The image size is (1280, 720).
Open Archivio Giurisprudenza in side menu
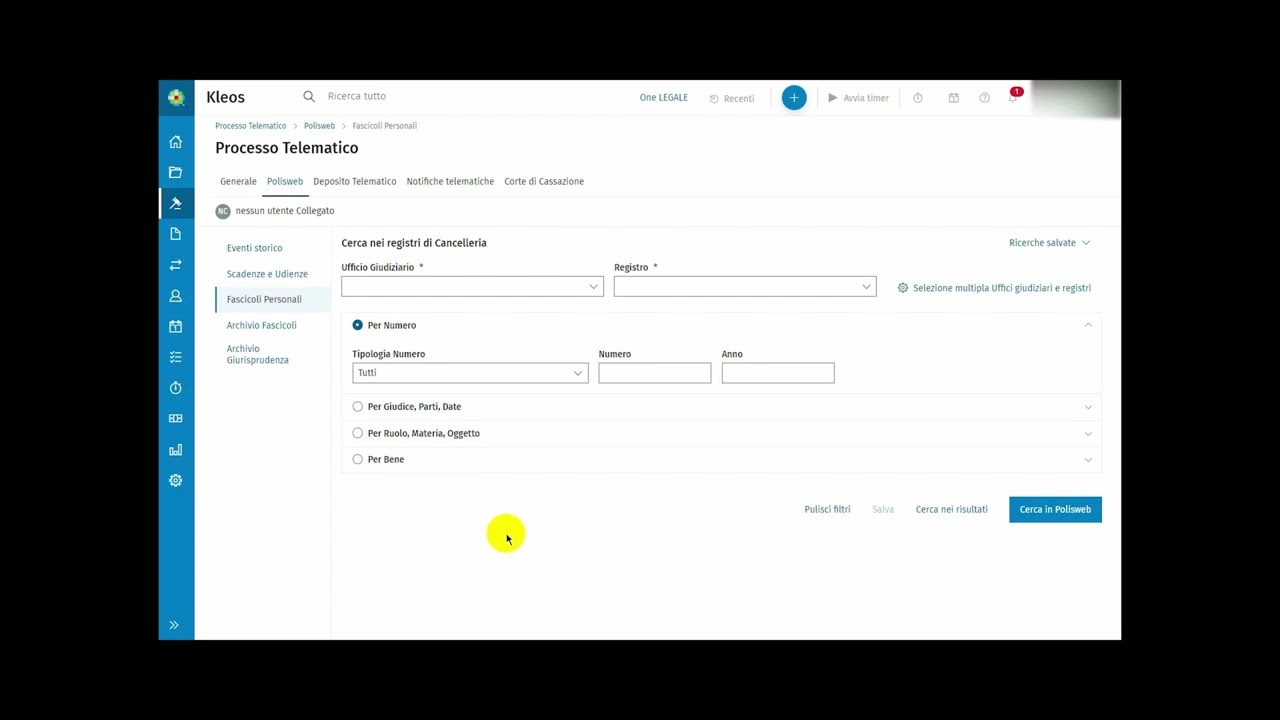(x=258, y=354)
